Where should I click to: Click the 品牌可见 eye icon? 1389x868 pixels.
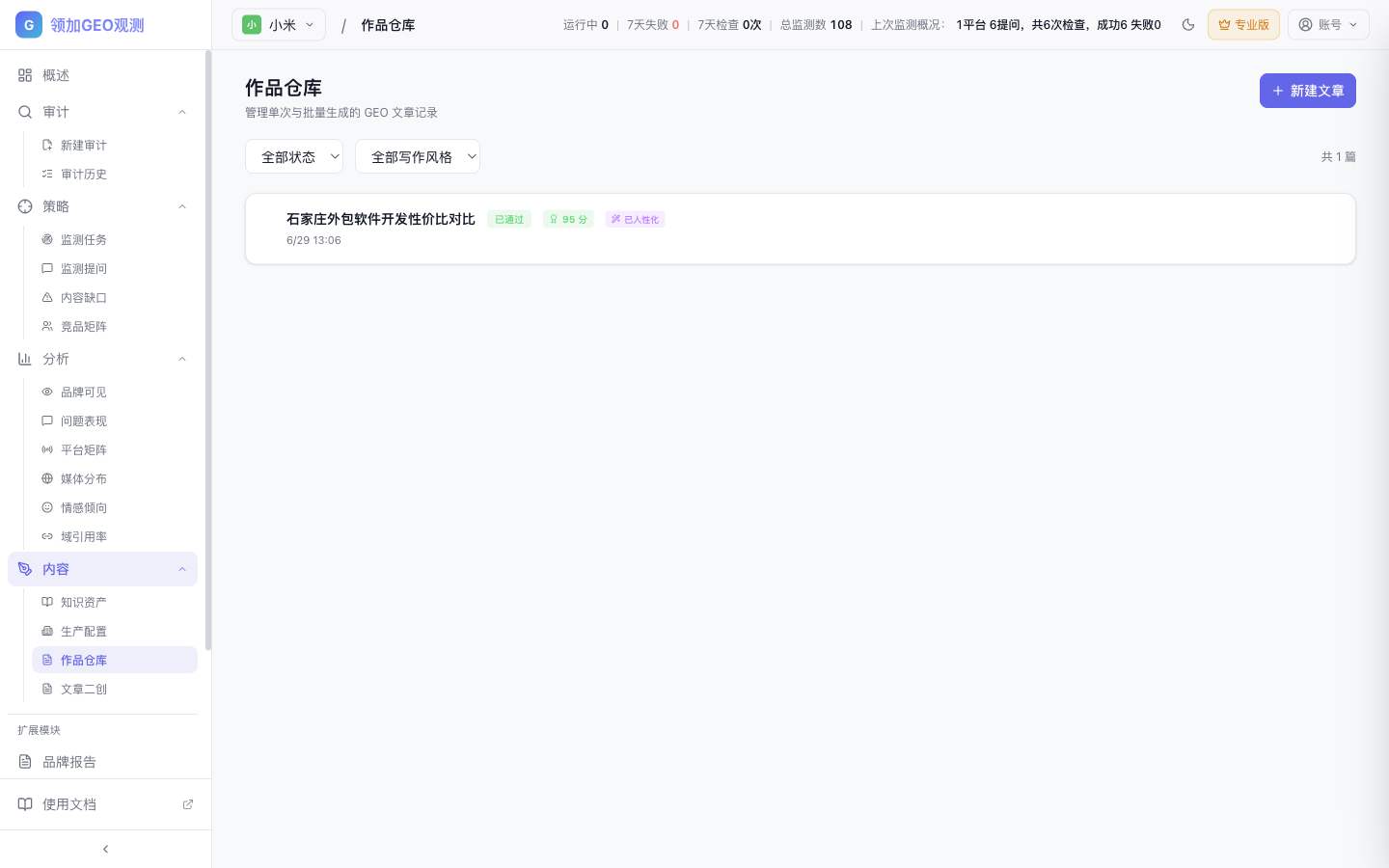pos(47,392)
